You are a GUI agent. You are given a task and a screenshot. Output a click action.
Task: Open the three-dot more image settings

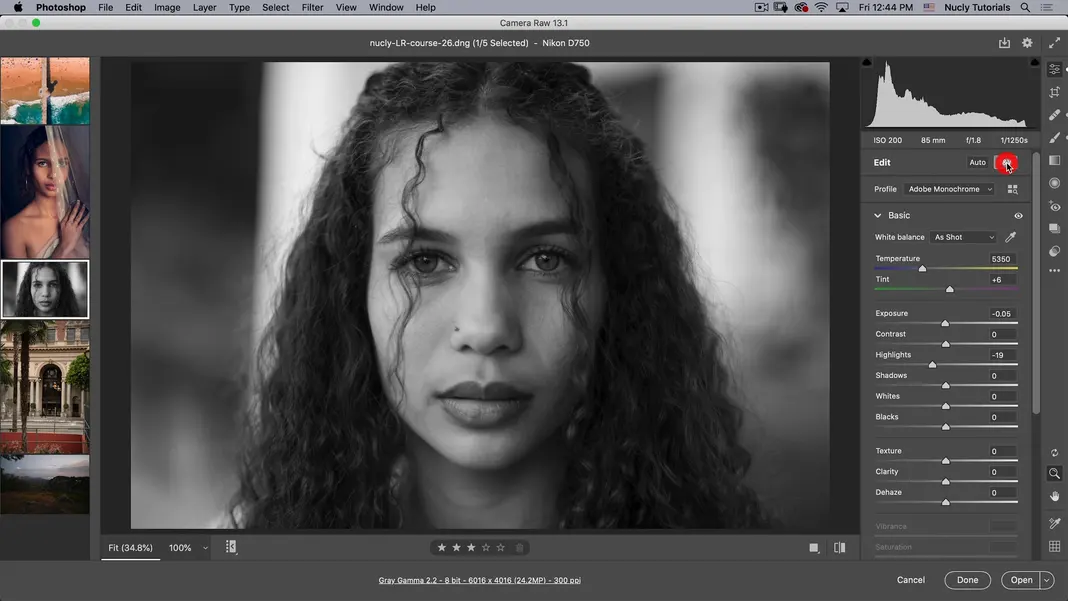point(1054,271)
